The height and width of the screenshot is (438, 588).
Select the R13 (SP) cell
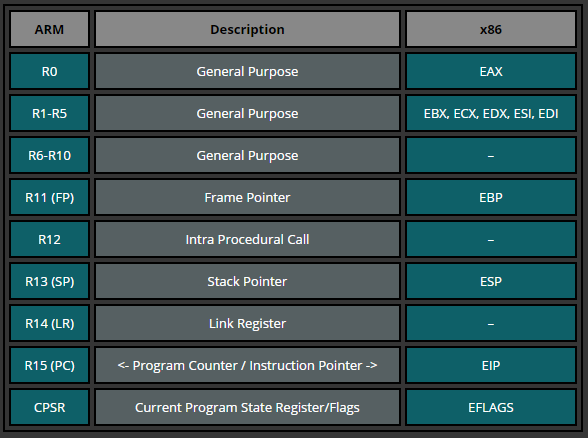click(x=50, y=281)
